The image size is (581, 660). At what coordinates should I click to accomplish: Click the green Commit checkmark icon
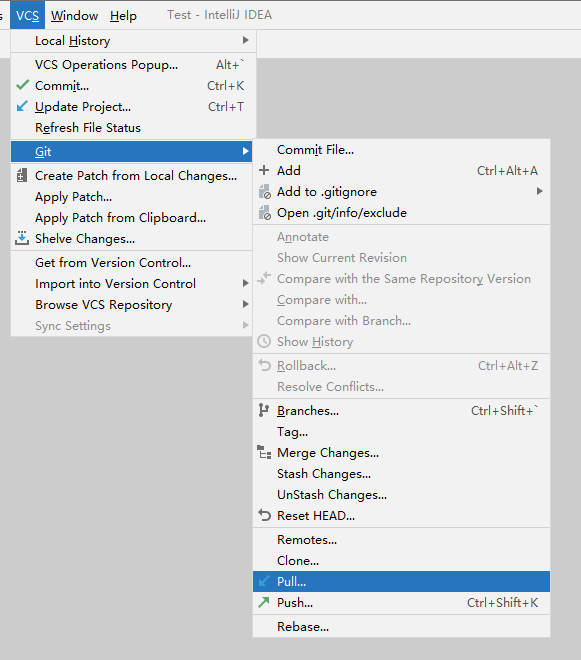(22, 85)
